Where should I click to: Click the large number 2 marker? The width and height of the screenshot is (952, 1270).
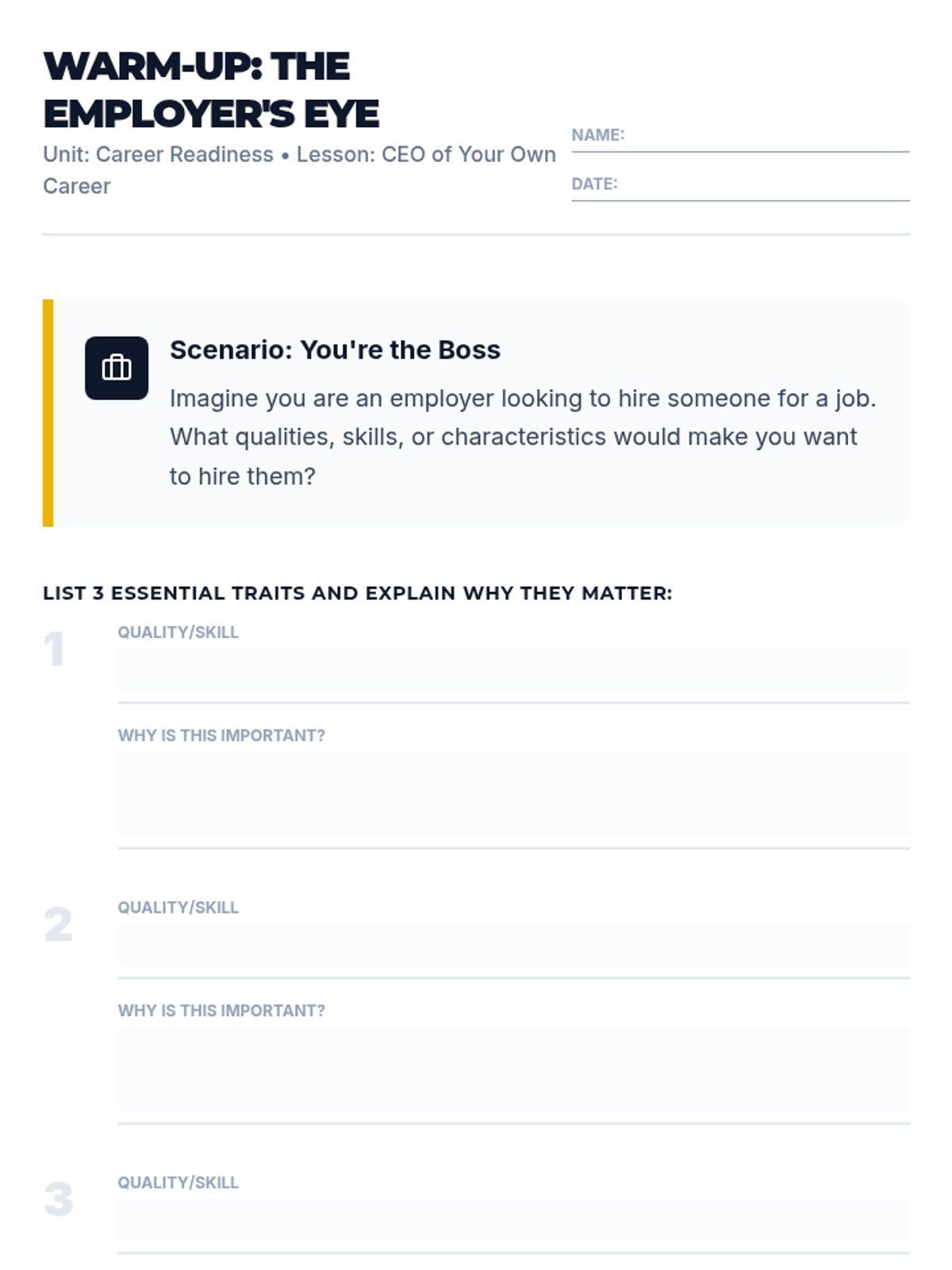coord(58,925)
